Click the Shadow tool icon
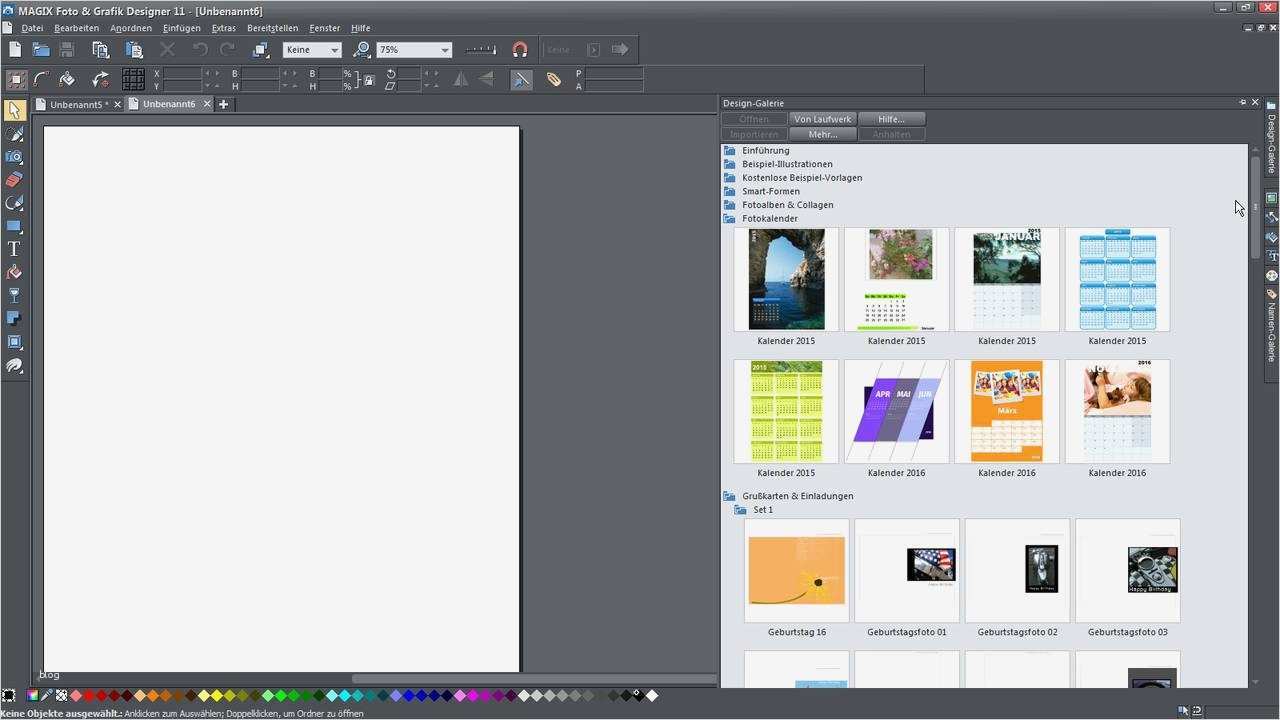This screenshot has height=720, width=1280. pos(14,318)
